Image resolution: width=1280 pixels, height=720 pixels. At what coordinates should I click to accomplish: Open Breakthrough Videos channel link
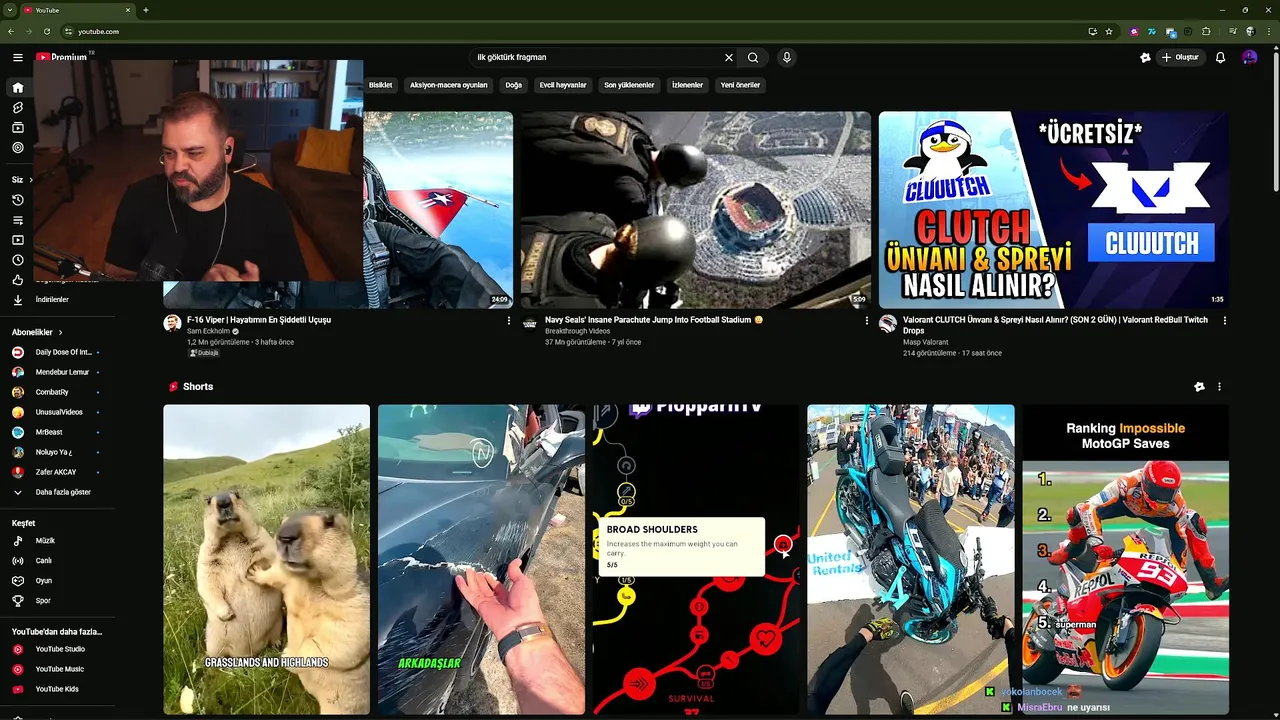(577, 331)
